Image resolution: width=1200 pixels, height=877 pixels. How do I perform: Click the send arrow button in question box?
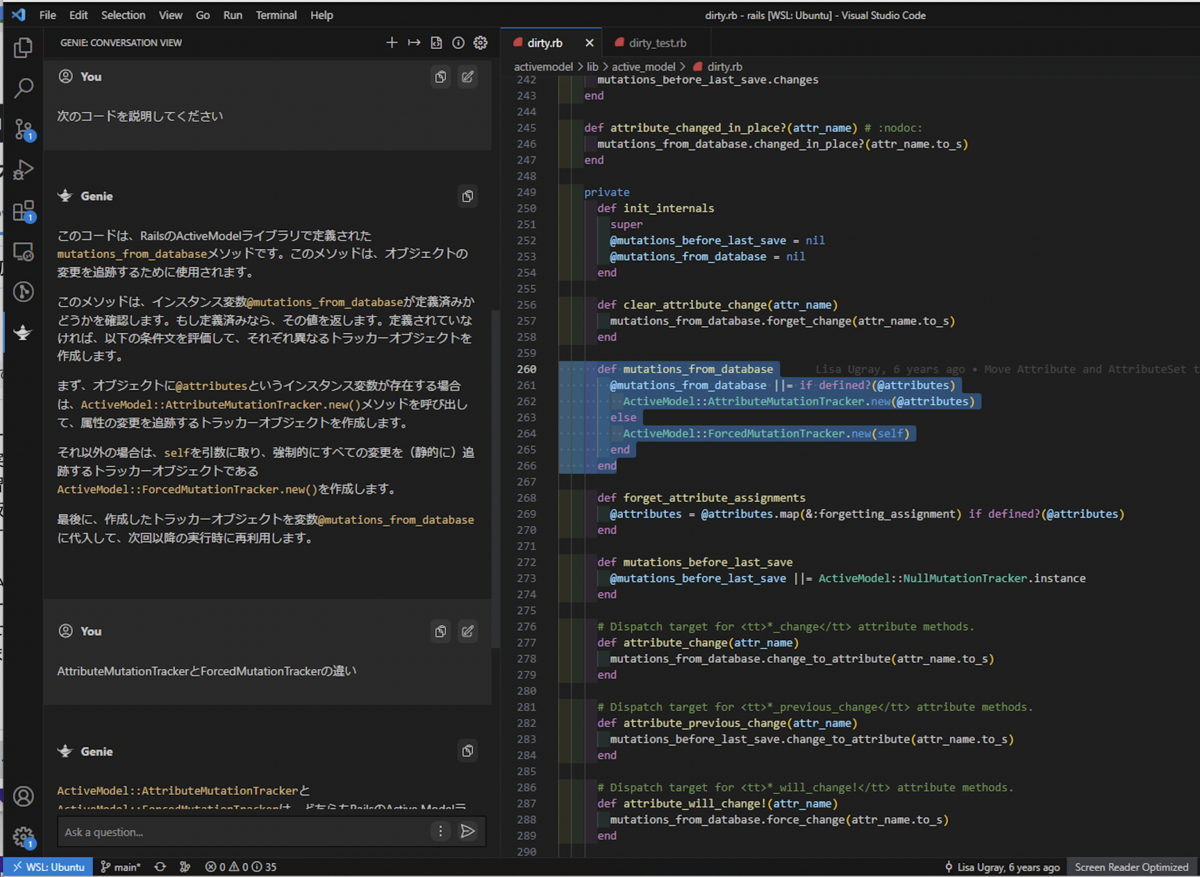(x=467, y=832)
